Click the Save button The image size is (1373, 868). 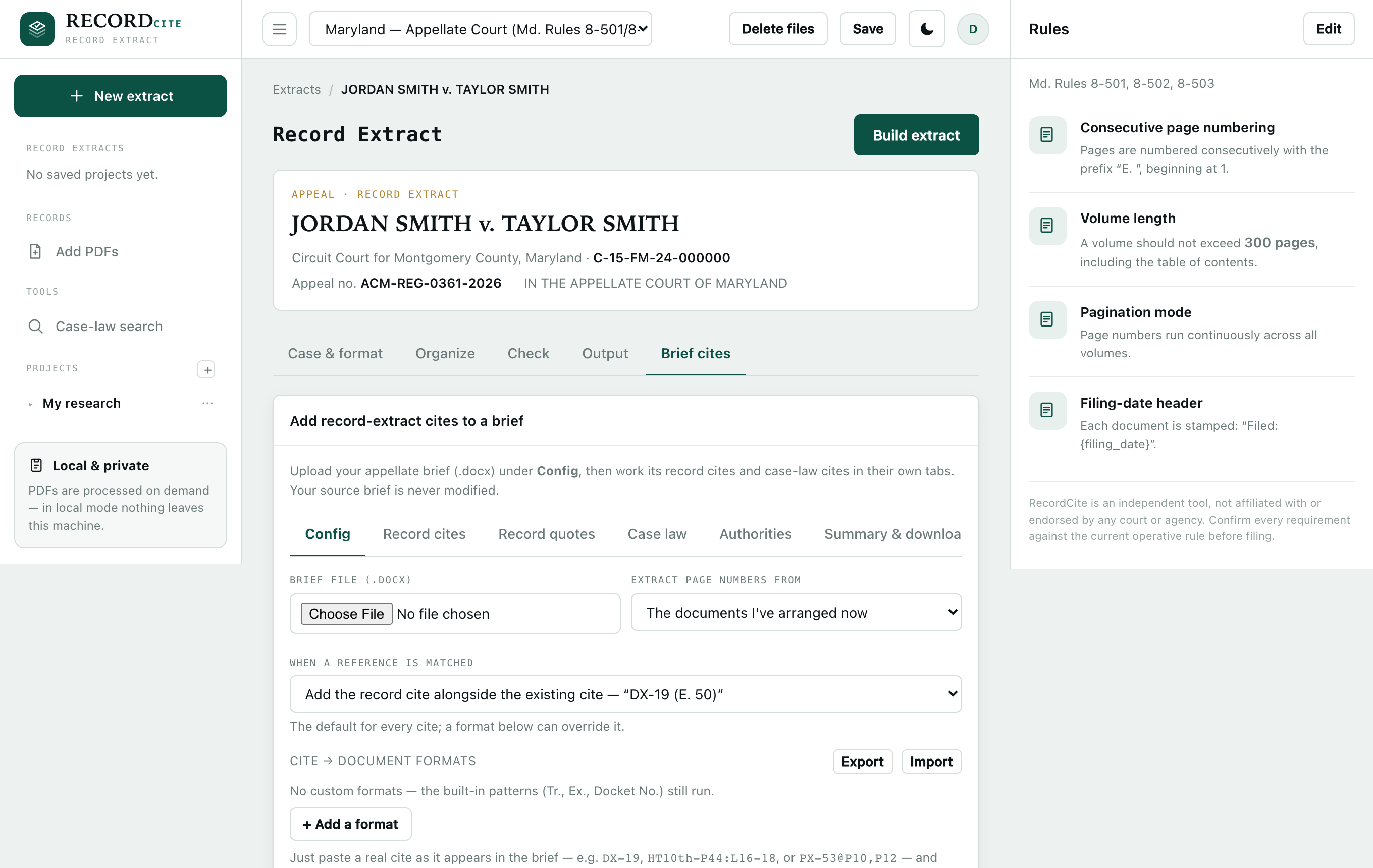867,29
